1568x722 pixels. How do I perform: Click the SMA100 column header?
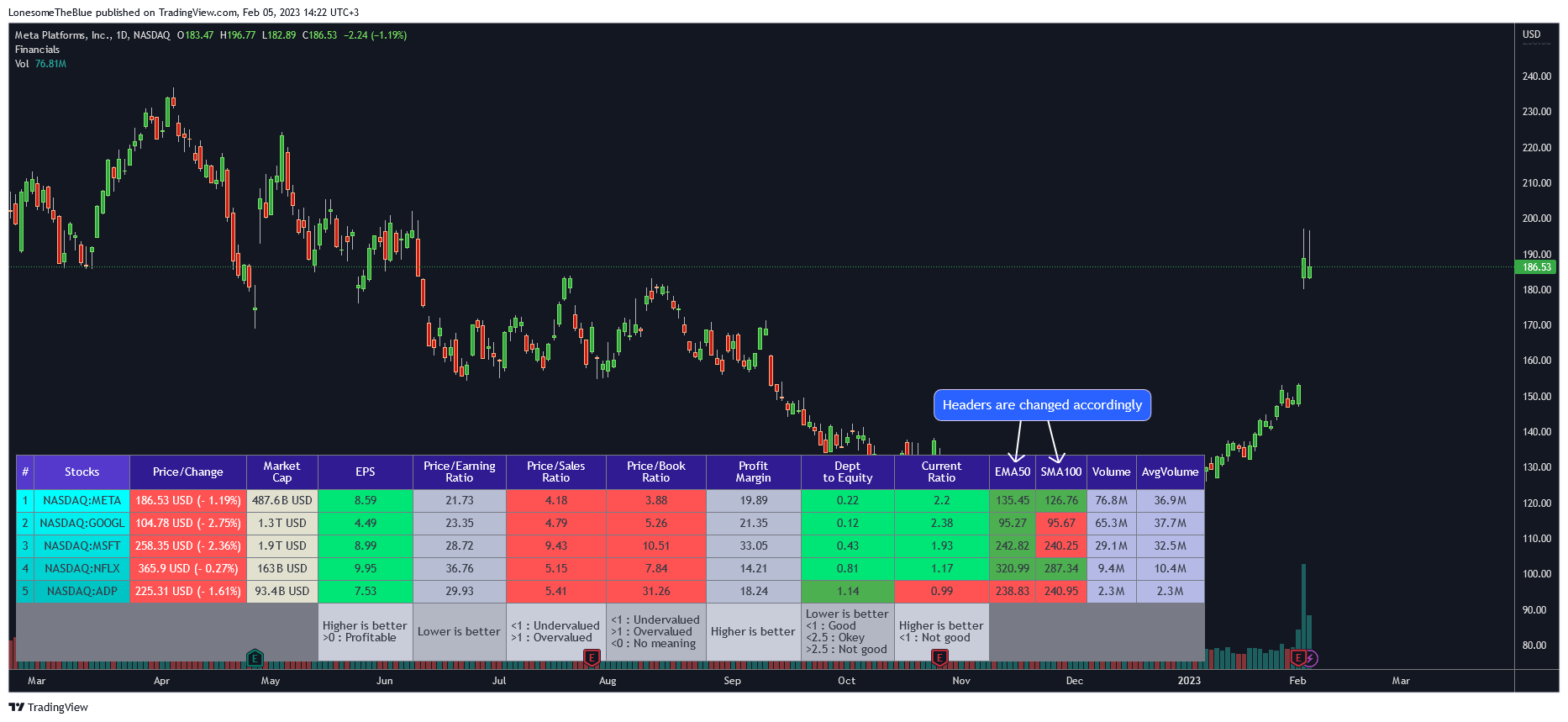(1061, 472)
